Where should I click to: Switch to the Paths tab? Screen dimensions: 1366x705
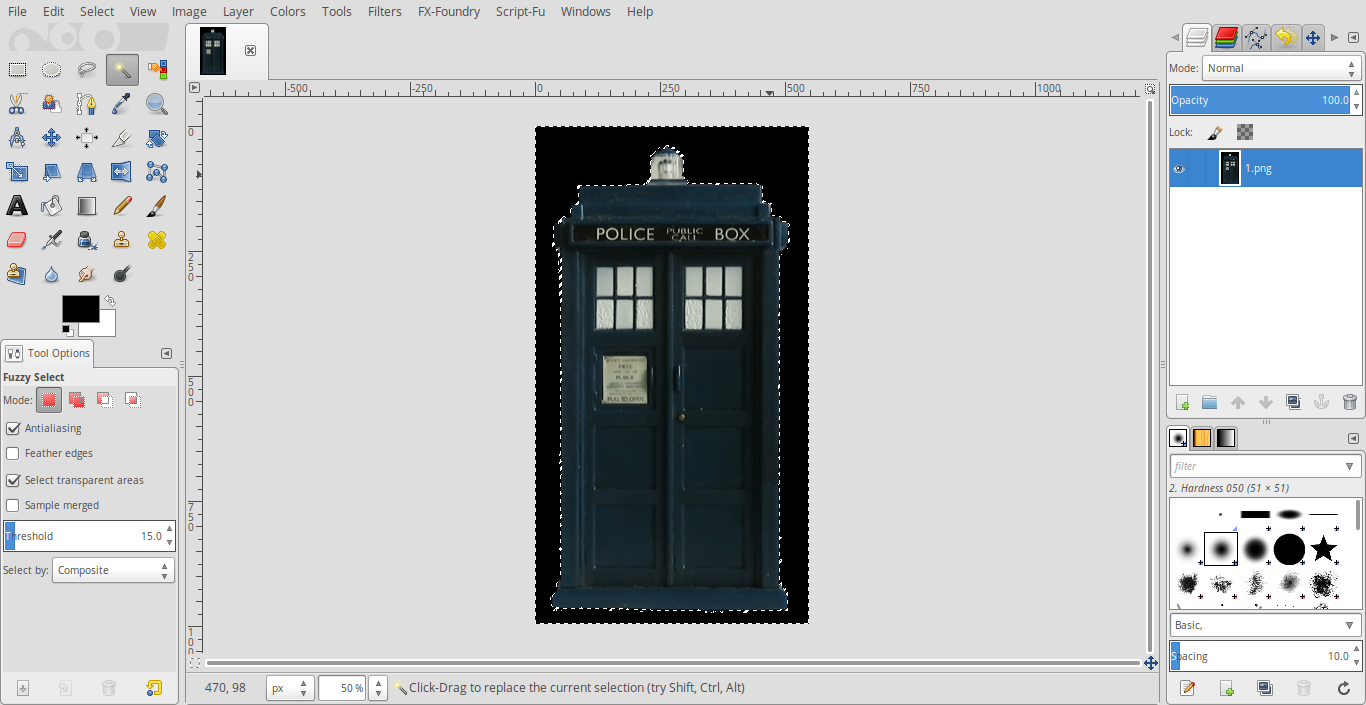(1256, 38)
